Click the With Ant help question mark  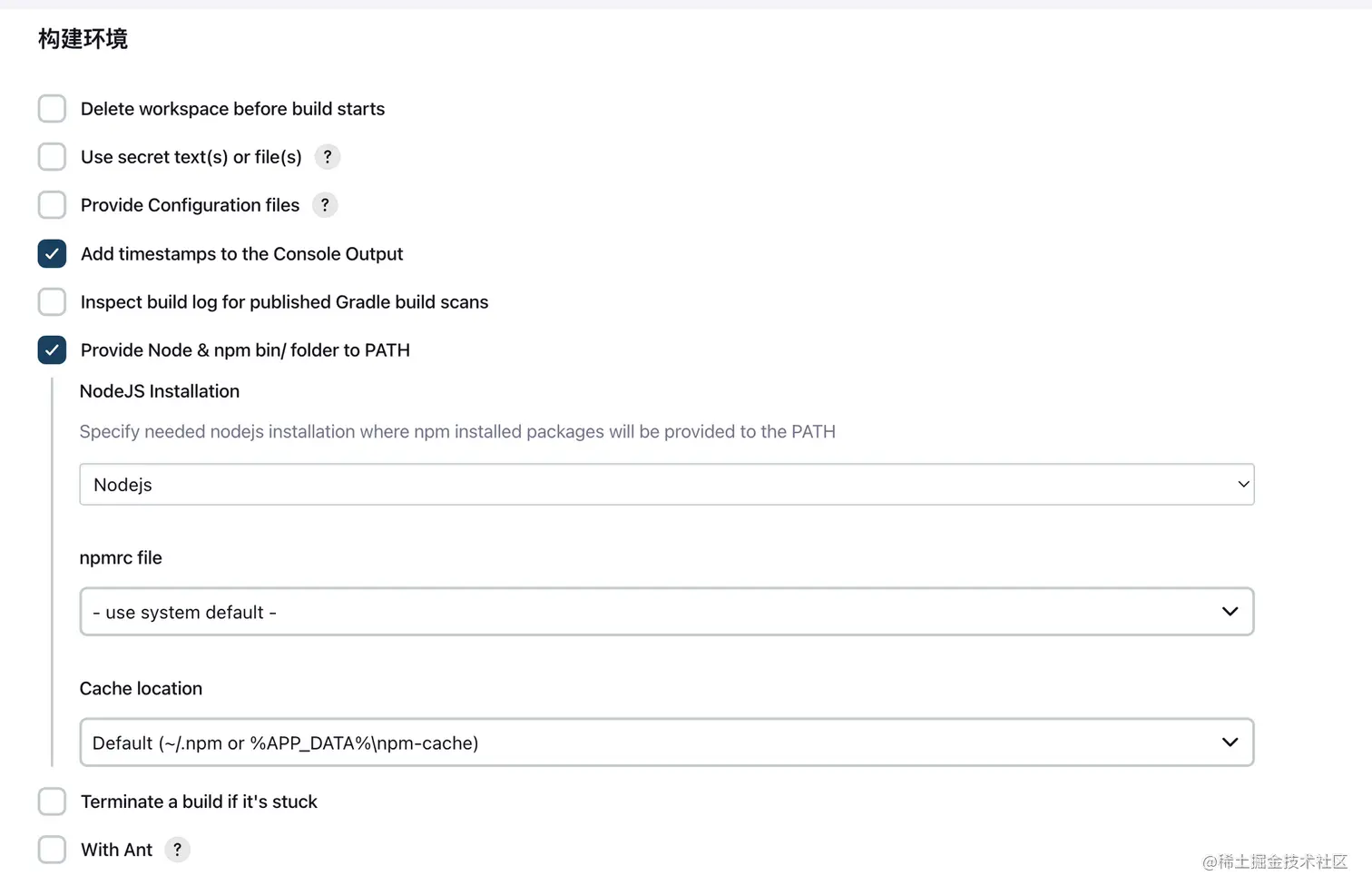(177, 850)
